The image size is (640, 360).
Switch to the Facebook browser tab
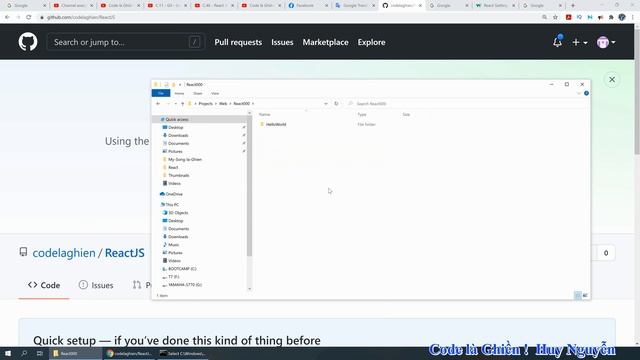pos(308,6)
